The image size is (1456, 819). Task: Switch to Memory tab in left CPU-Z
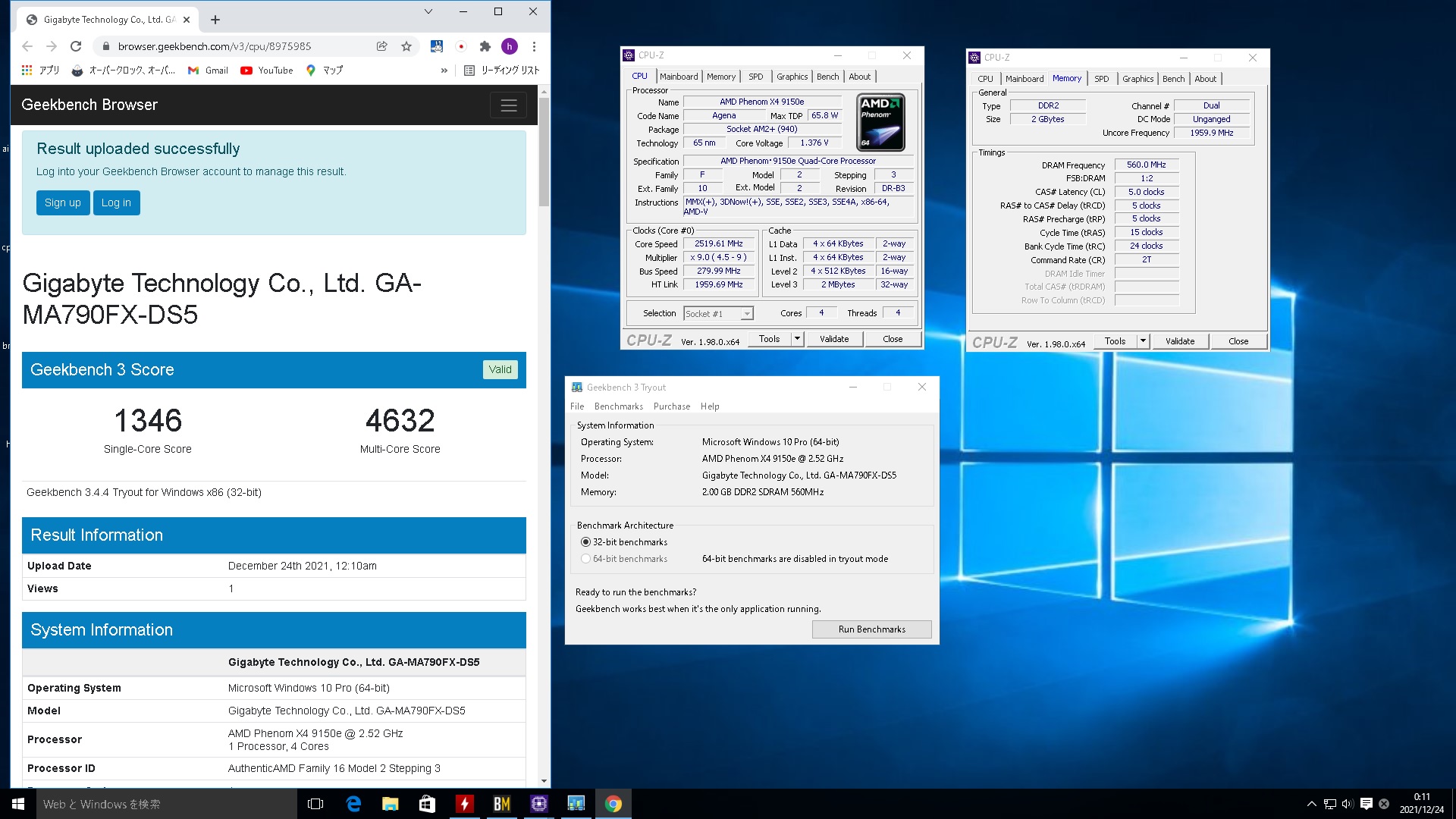(x=721, y=77)
